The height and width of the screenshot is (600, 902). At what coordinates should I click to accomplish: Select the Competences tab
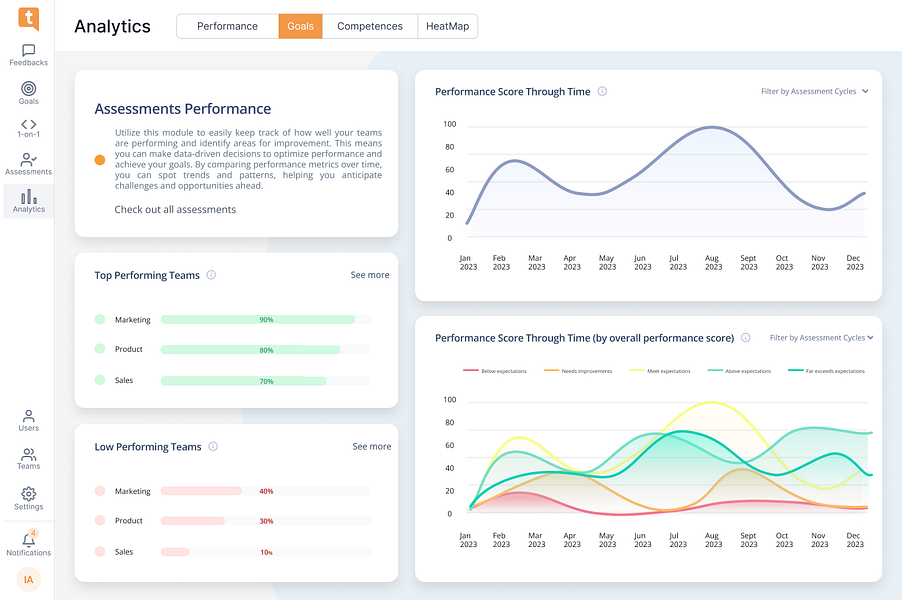click(370, 26)
